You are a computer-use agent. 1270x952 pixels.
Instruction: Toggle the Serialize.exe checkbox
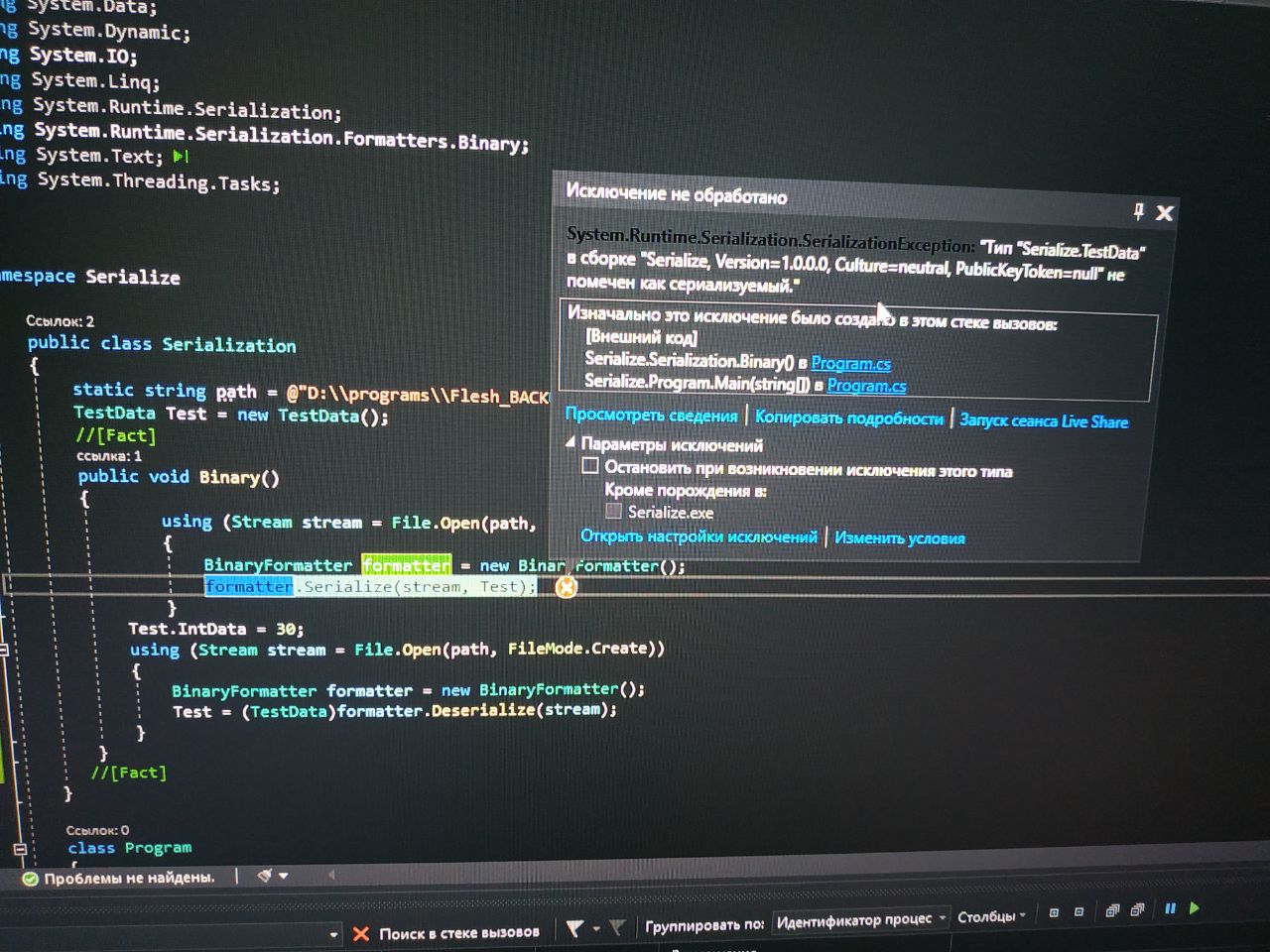(x=613, y=511)
